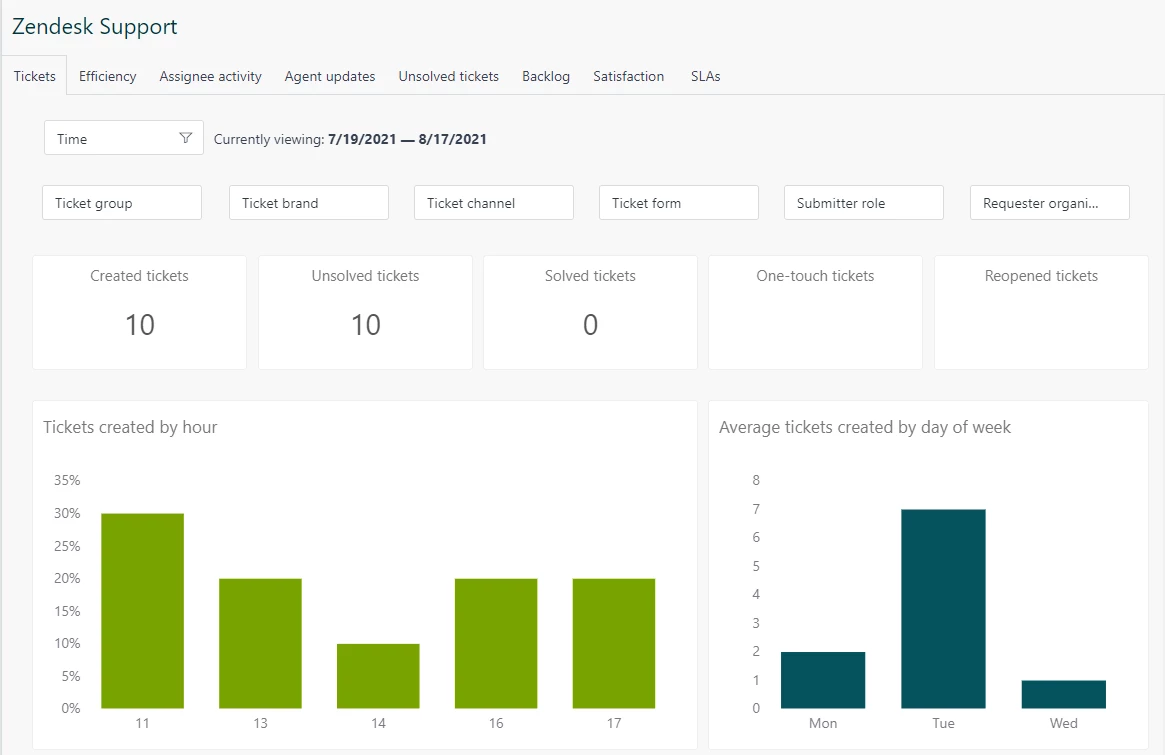The image size is (1165, 755).
Task: Go to the Agent updates tab
Action: click(x=330, y=76)
